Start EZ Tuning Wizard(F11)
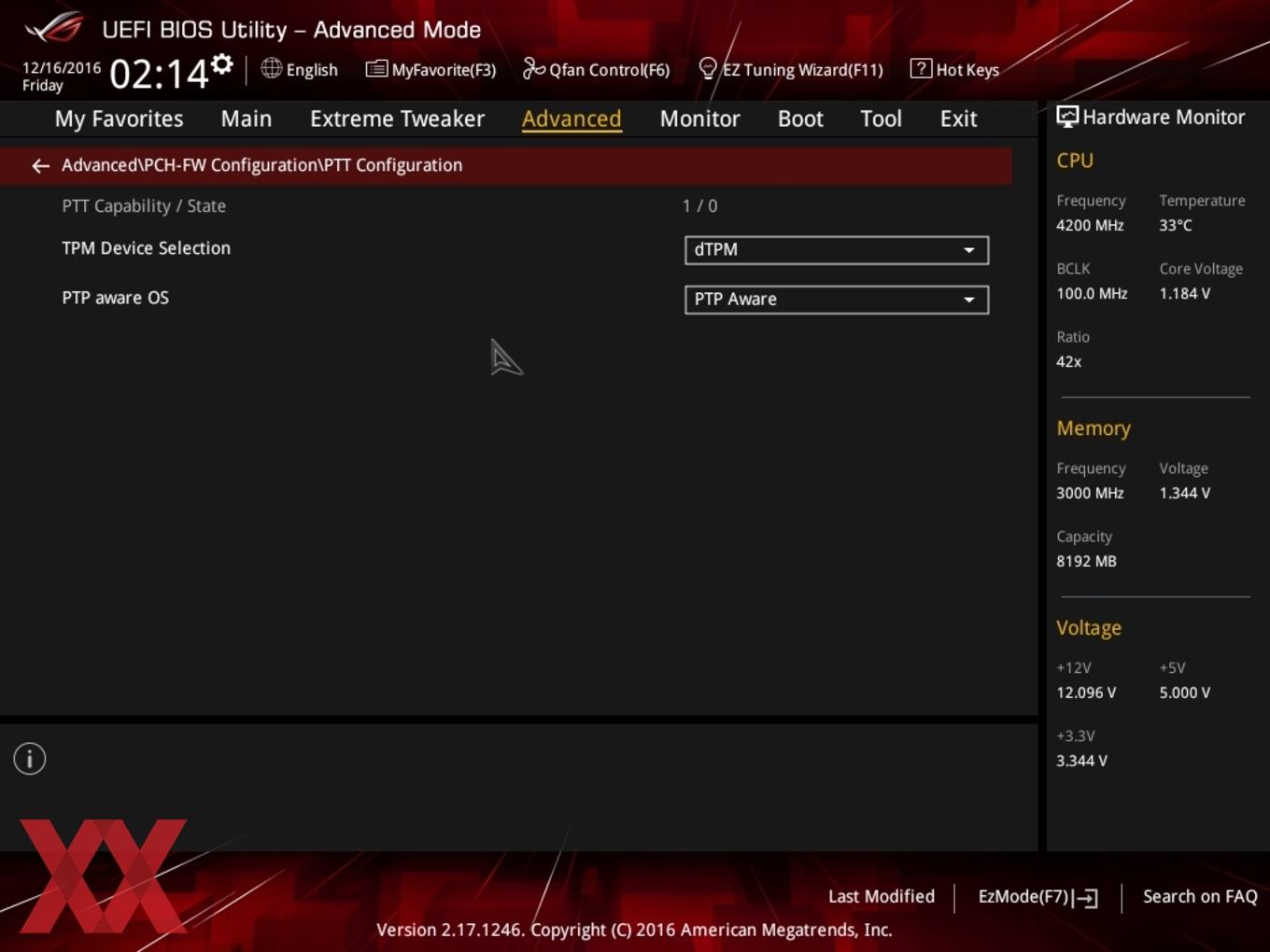The width and height of the screenshot is (1270, 952). coord(803,70)
